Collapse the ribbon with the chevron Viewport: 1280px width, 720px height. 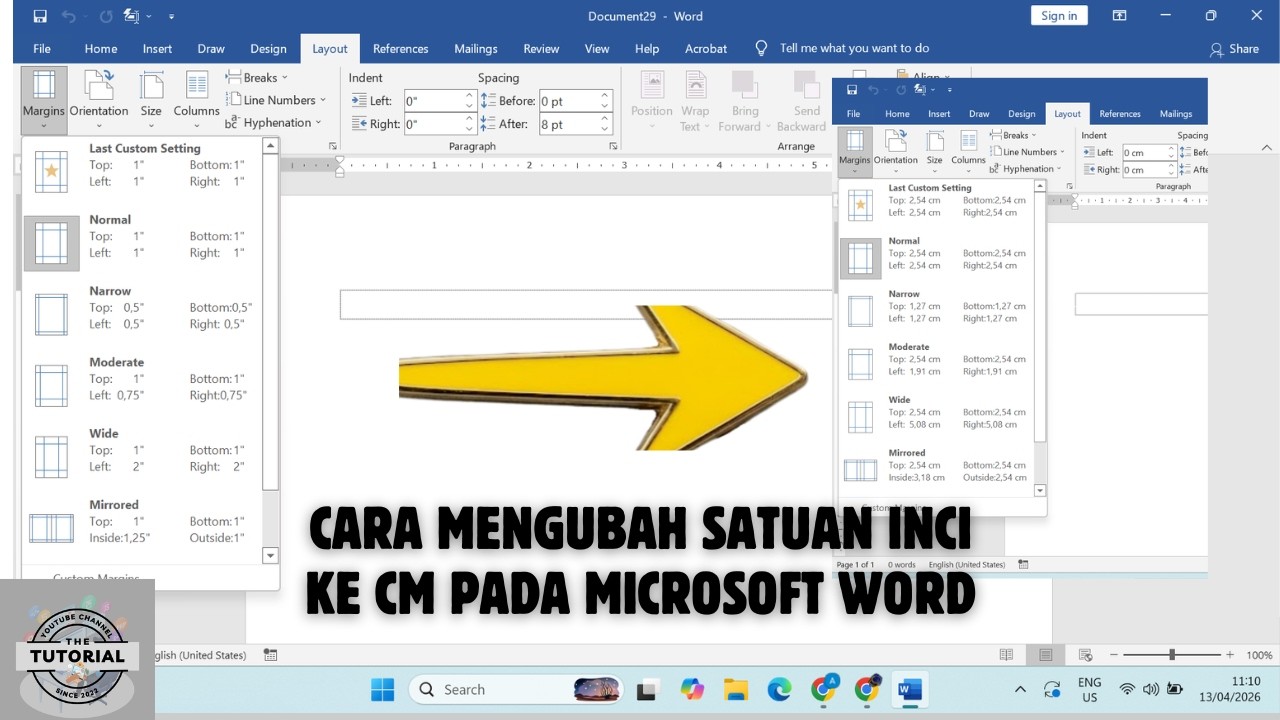click(x=1266, y=147)
